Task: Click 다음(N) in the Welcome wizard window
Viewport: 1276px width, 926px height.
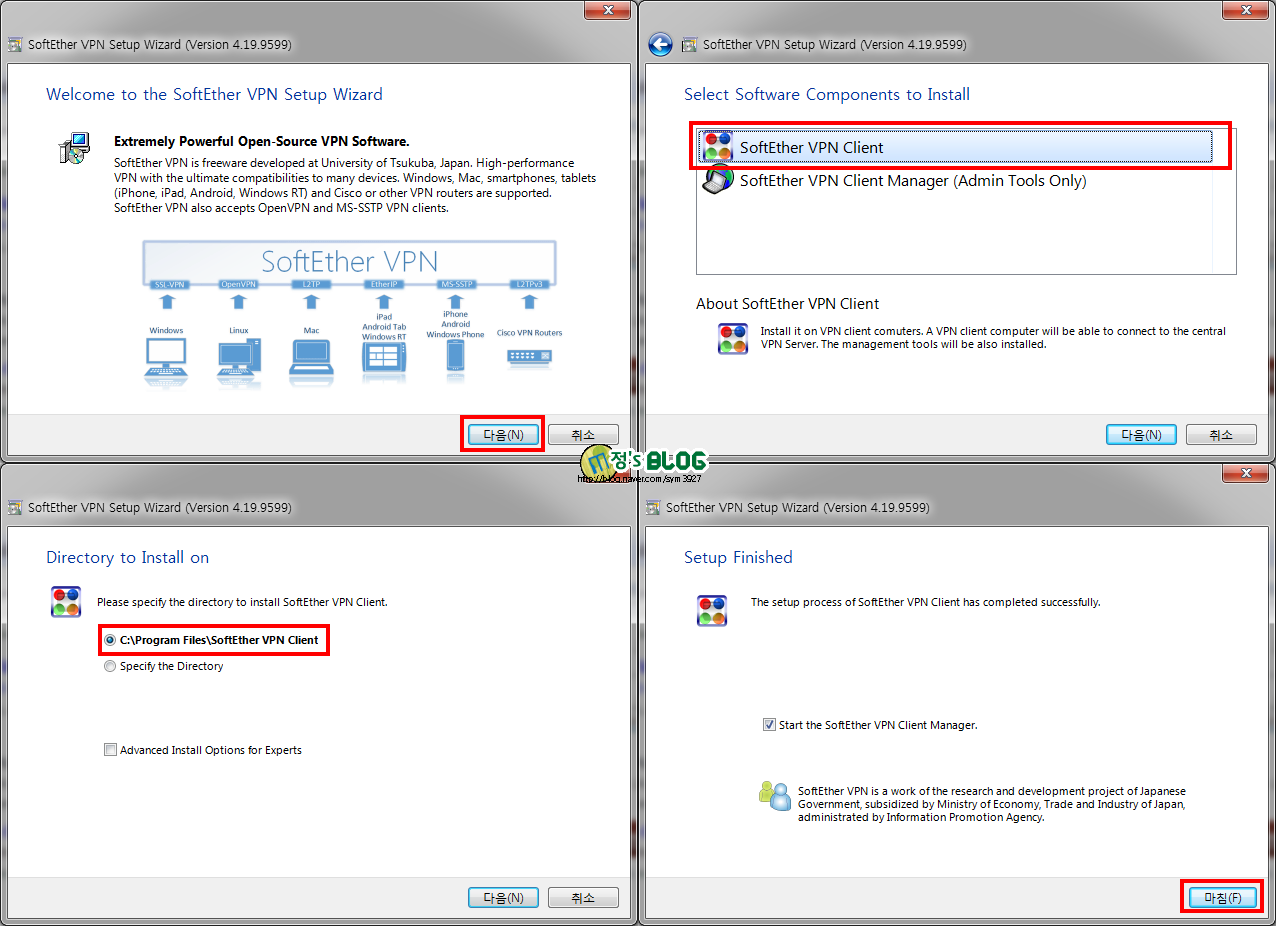Action: (x=503, y=435)
